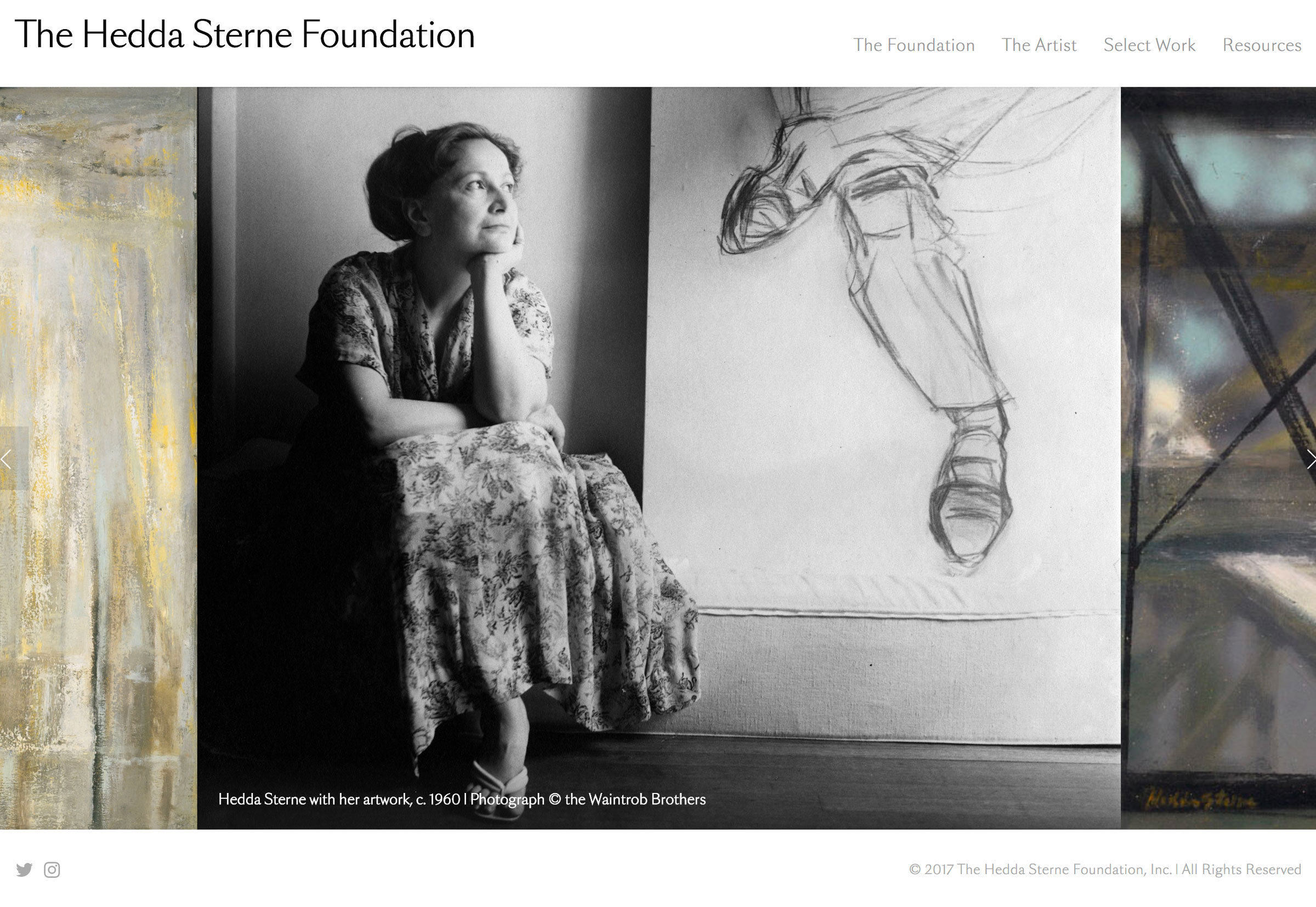Open the Twitter icon link

[24, 870]
